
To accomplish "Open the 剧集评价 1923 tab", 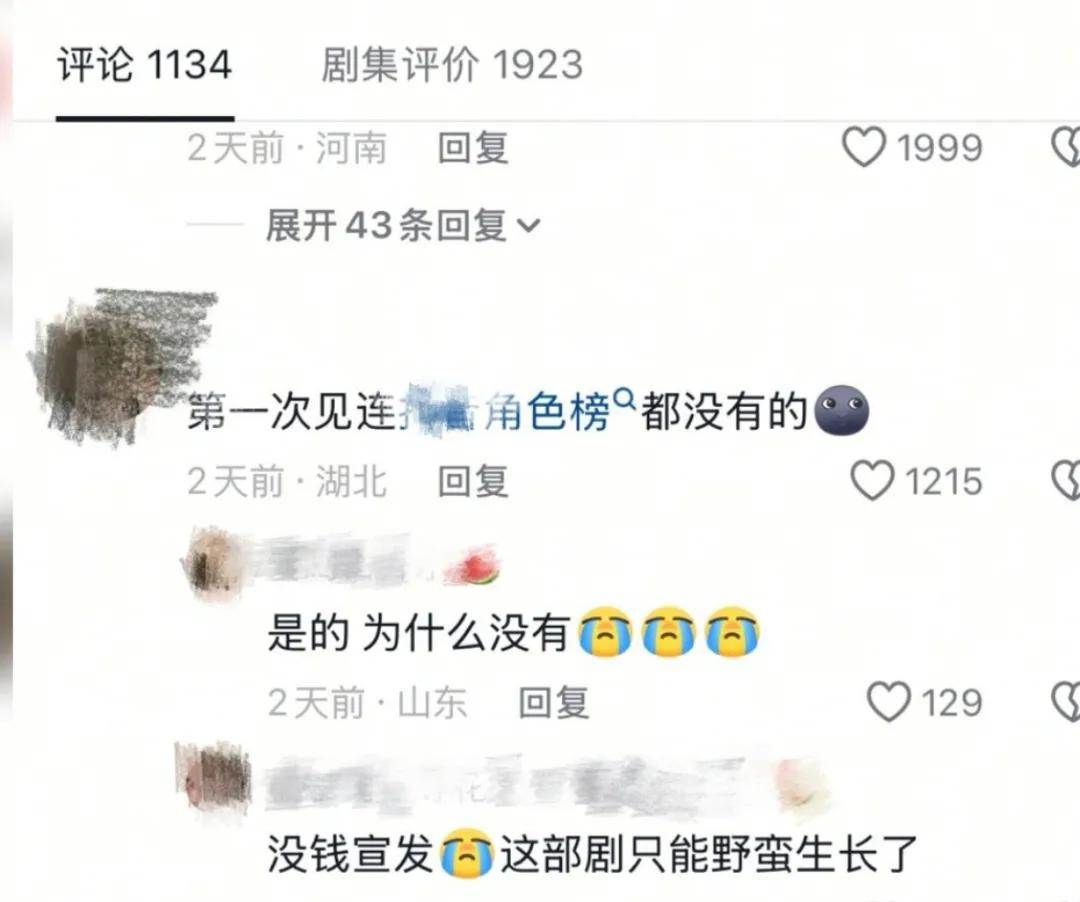I will click(452, 65).
